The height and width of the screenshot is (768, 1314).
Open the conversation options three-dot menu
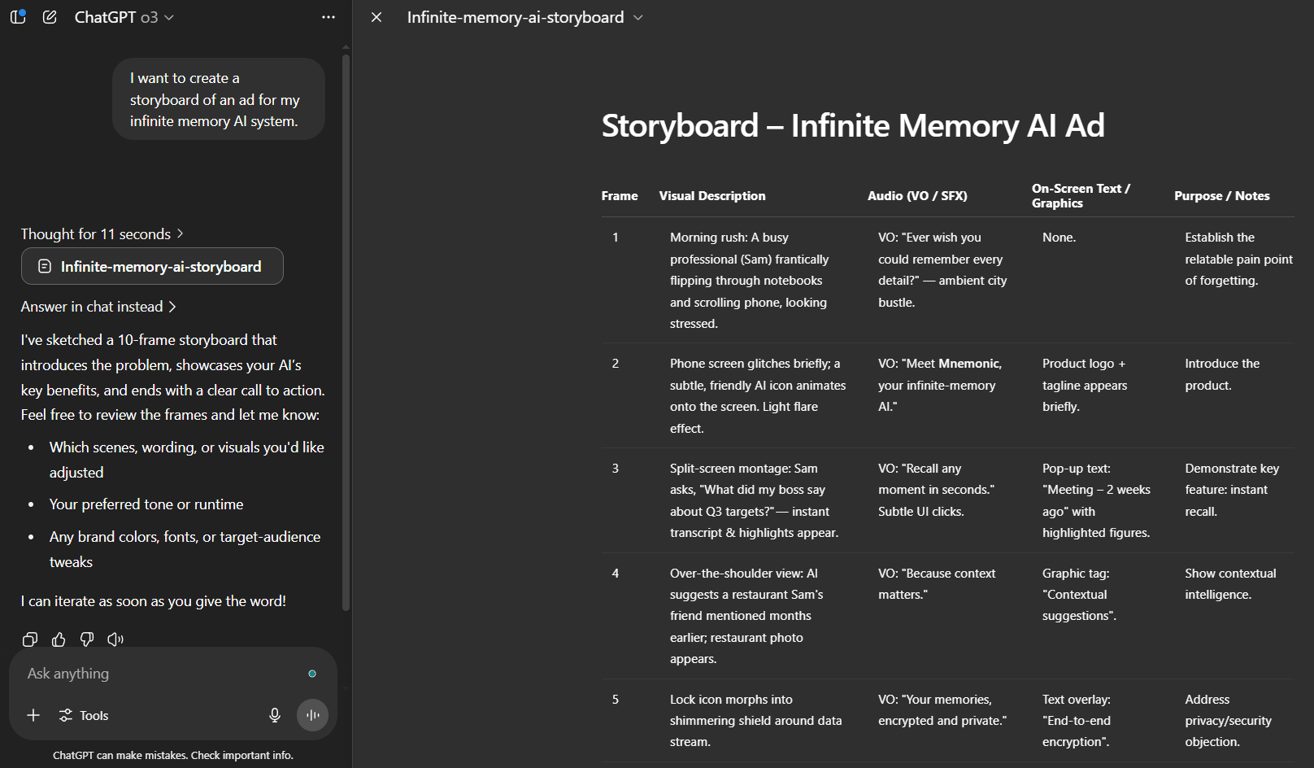tap(328, 17)
